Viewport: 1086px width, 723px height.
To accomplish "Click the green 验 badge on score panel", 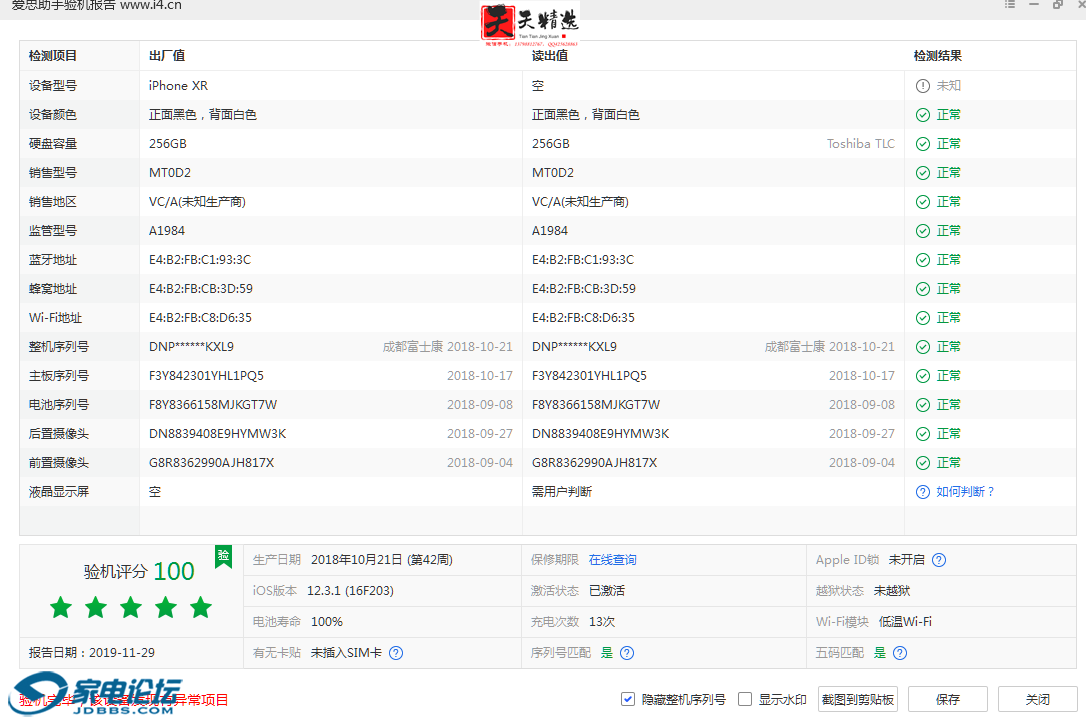I will point(223,556).
